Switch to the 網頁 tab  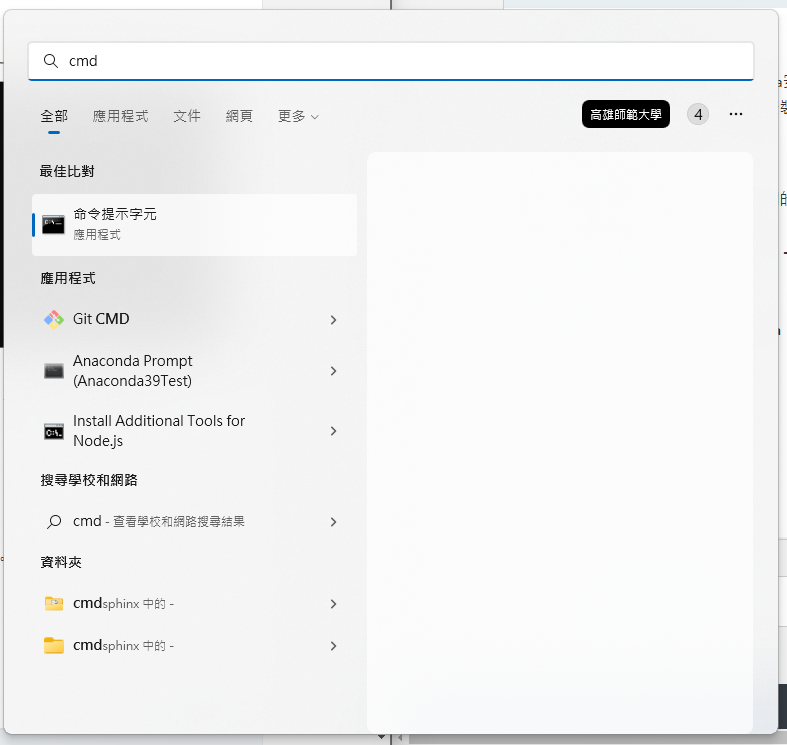click(x=239, y=116)
